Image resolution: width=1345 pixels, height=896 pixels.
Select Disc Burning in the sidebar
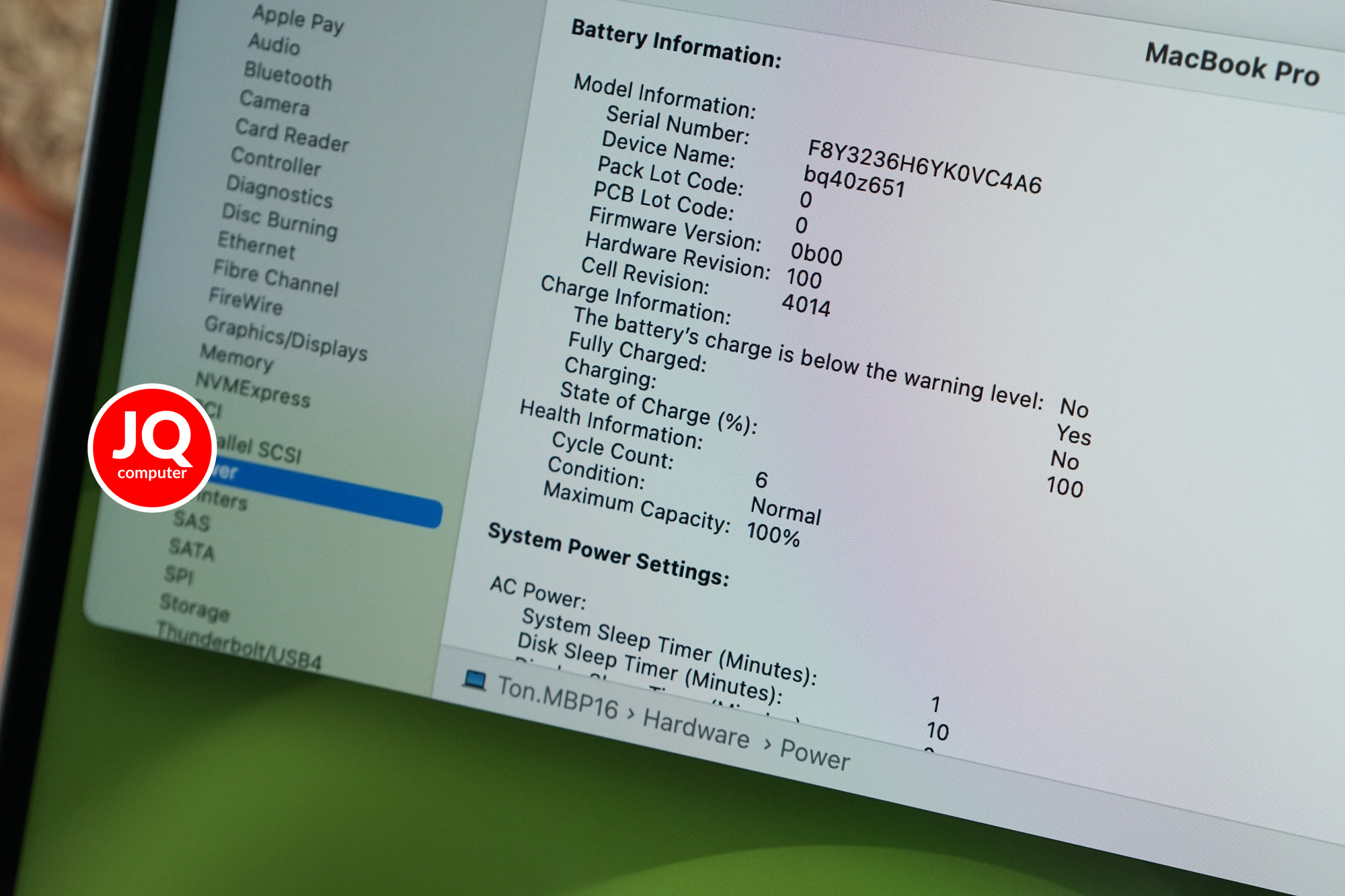tap(279, 221)
